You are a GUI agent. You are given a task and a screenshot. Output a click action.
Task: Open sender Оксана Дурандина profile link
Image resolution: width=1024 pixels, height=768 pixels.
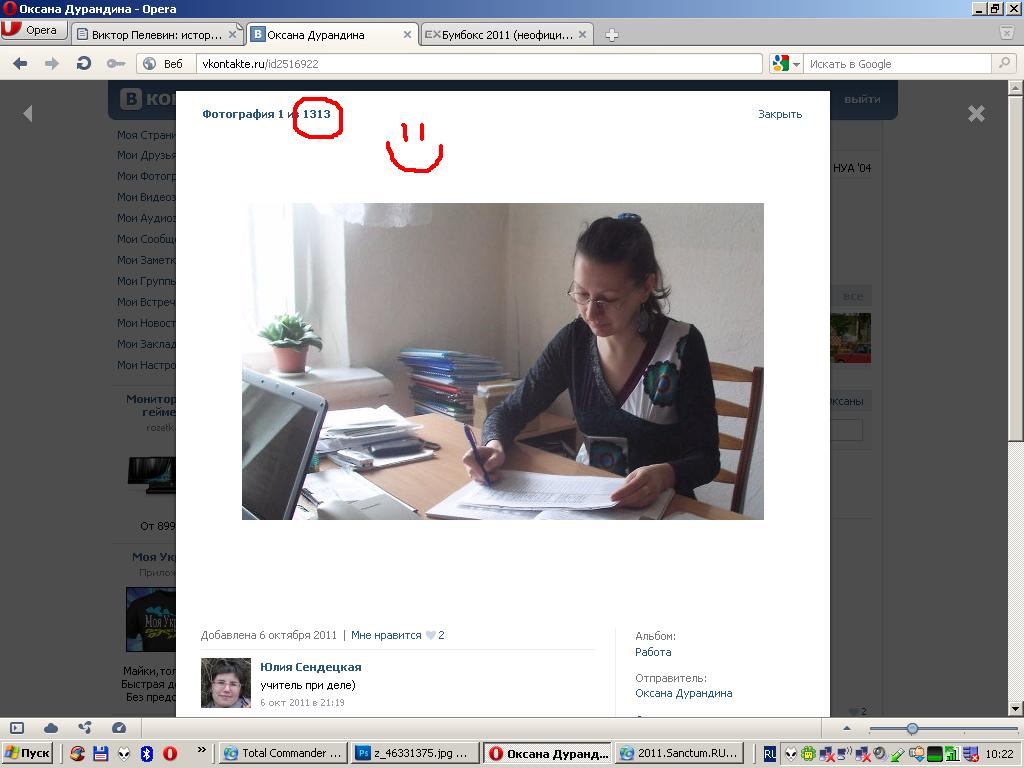[x=684, y=693]
